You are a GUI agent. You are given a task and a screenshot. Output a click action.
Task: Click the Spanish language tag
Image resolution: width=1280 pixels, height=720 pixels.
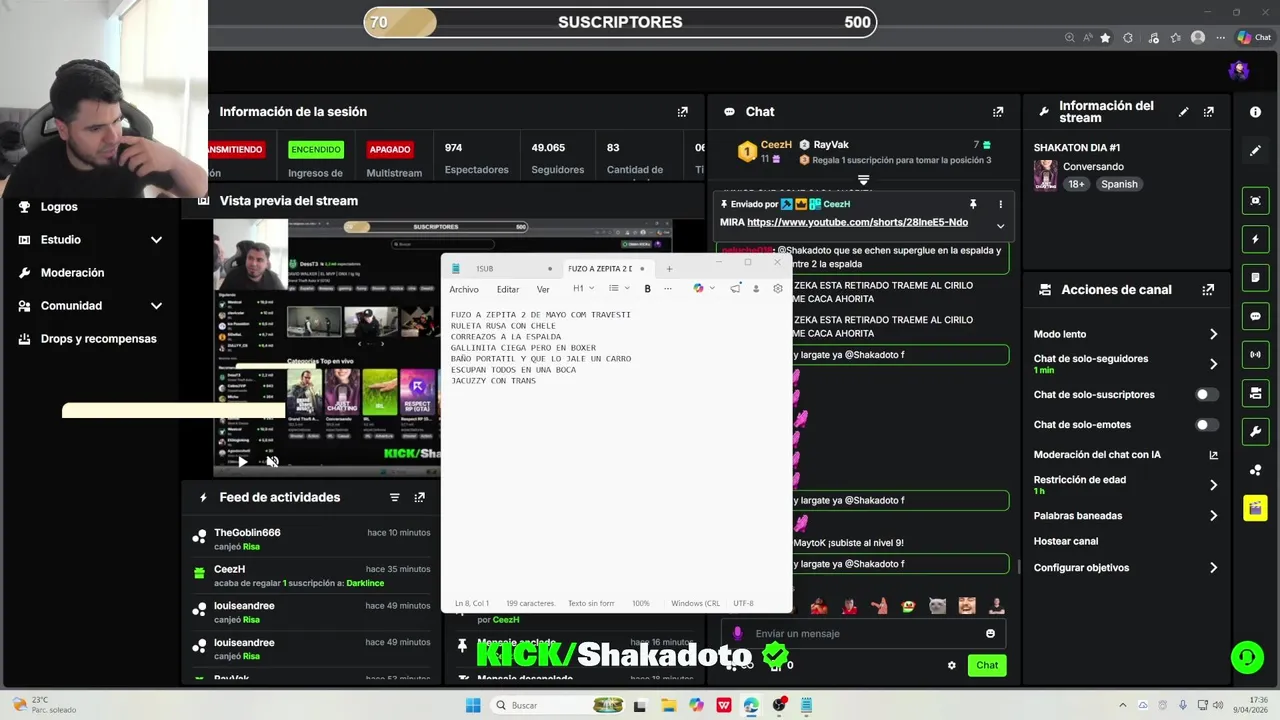(x=1119, y=184)
